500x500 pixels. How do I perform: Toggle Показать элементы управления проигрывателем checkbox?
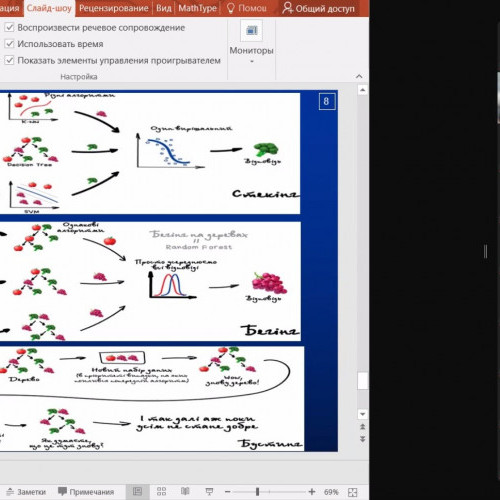coord(10,60)
